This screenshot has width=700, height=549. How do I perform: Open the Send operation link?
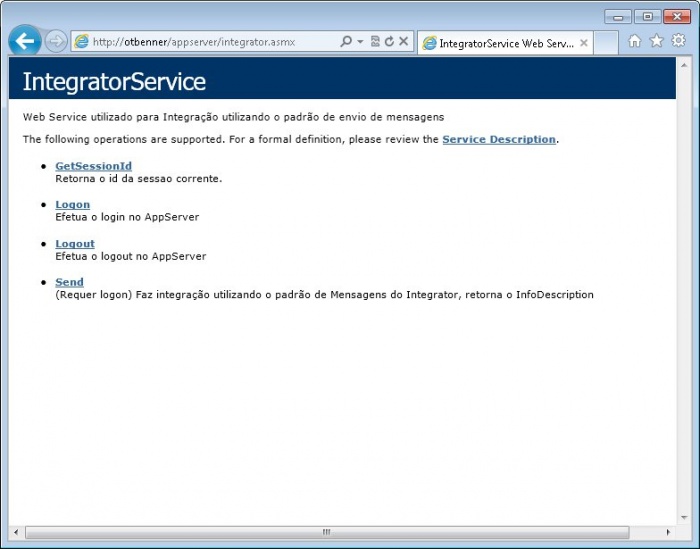[69, 282]
